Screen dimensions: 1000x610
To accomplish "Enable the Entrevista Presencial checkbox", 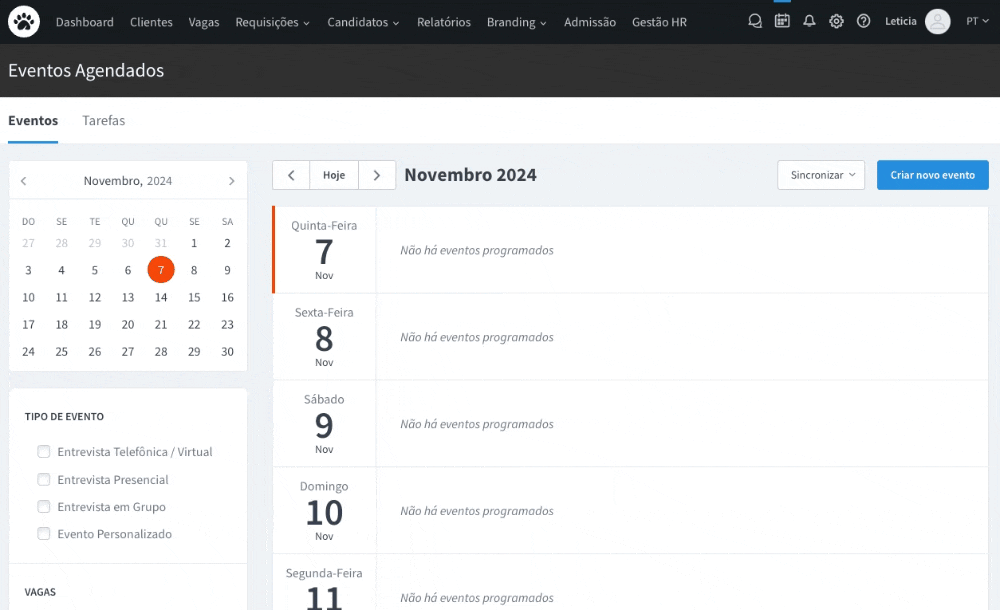I will [x=44, y=480].
